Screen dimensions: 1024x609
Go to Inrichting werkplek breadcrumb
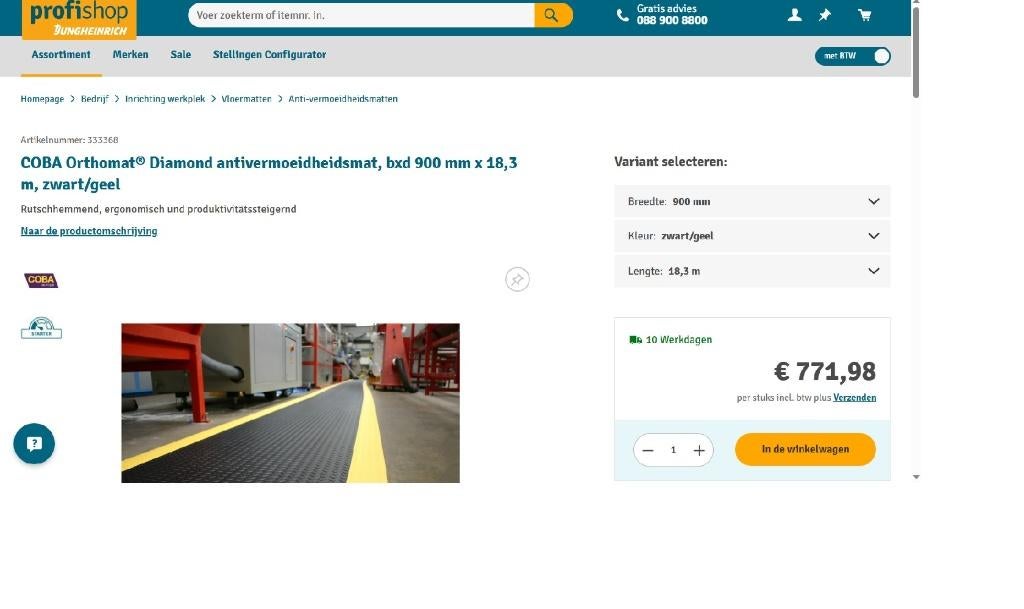click(x=165, y=99)
